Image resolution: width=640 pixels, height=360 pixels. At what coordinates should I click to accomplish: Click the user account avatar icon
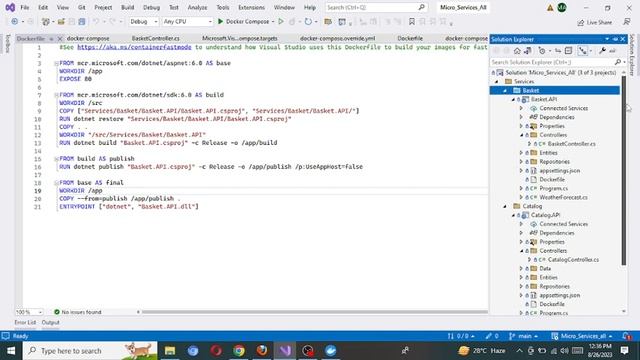[562, 7]
